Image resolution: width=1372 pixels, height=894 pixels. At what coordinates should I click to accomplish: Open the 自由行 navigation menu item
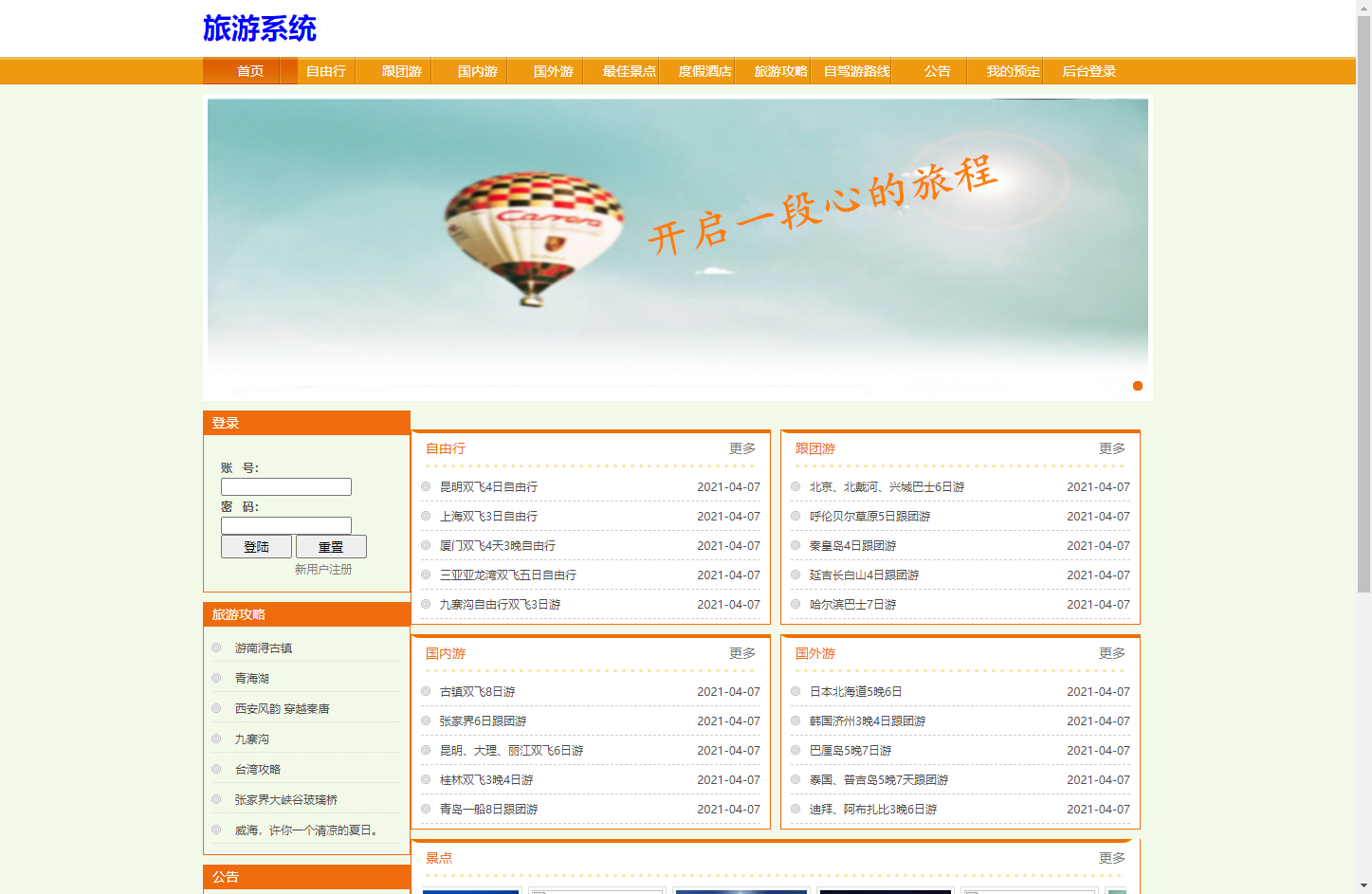(324, 70)
